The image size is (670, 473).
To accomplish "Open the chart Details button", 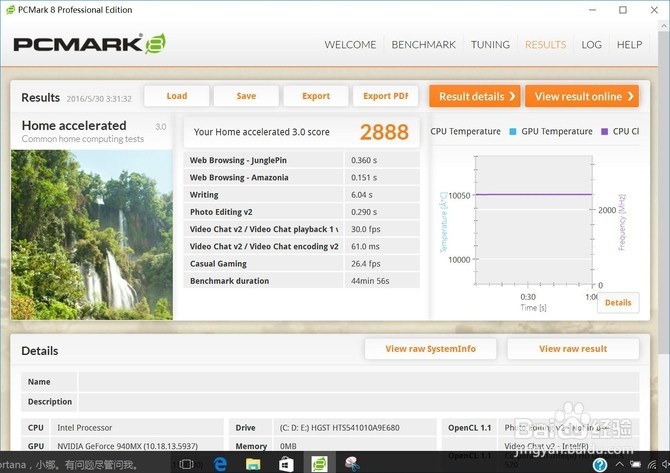I will 618,303.
